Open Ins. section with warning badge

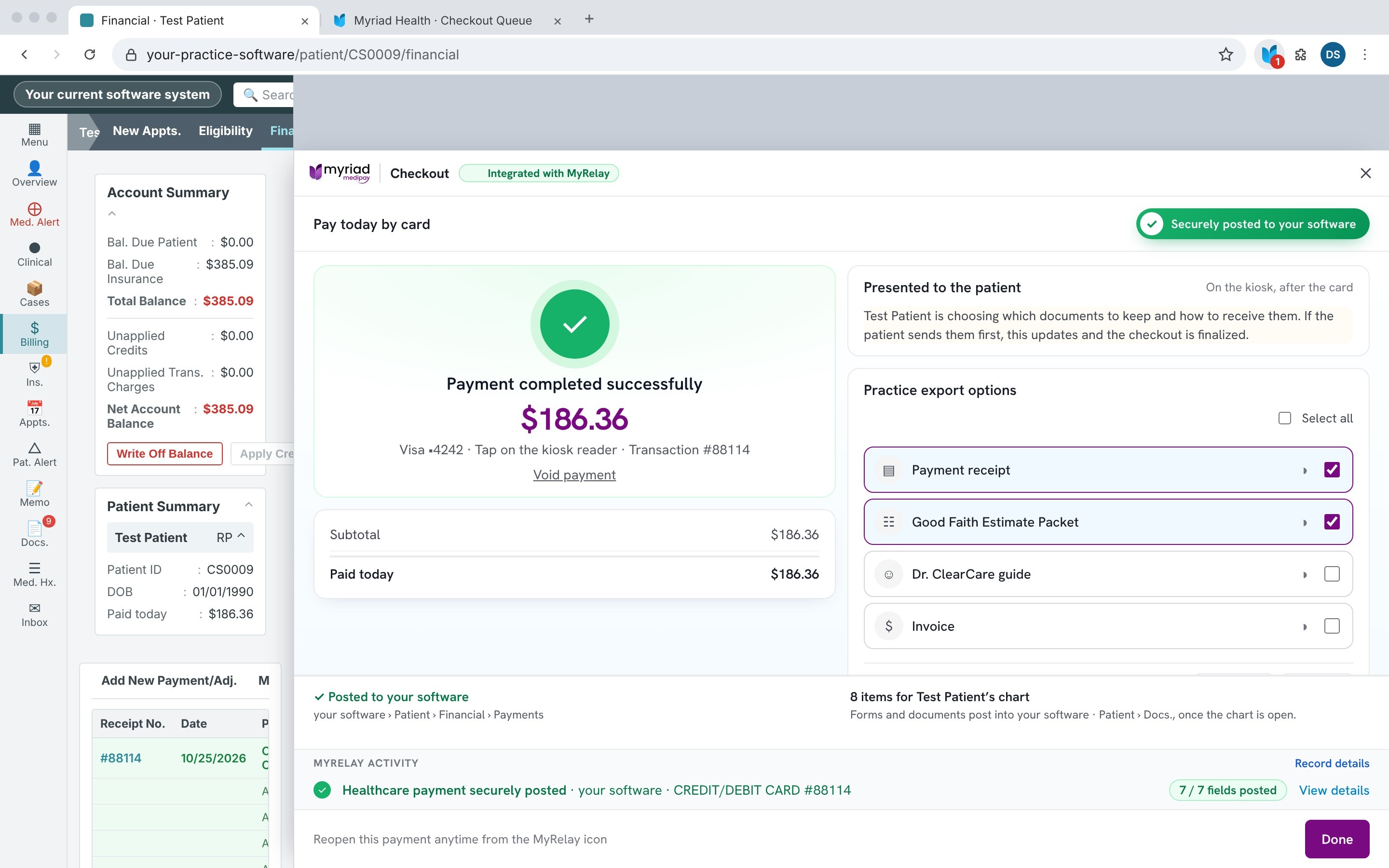pos(34,374)
